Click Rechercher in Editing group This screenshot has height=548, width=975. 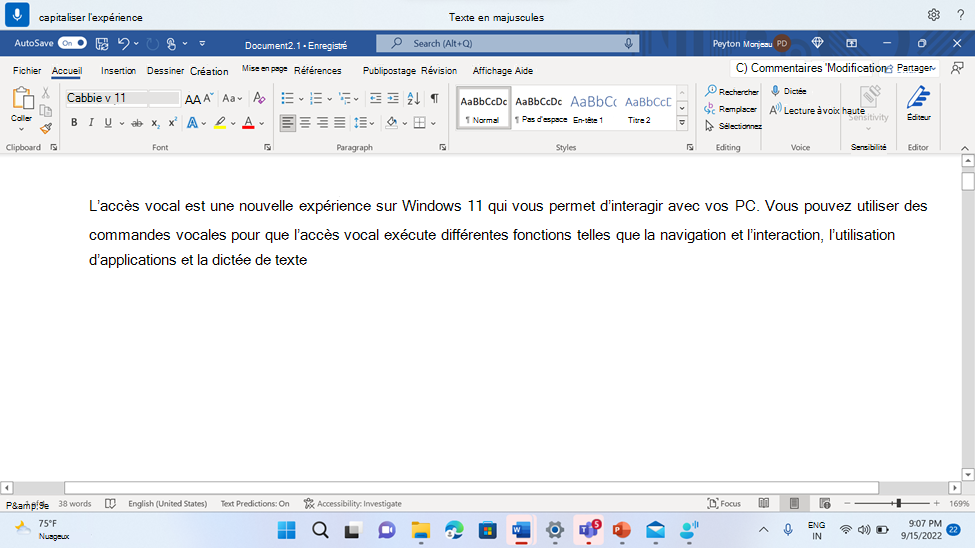pos(732,91)
